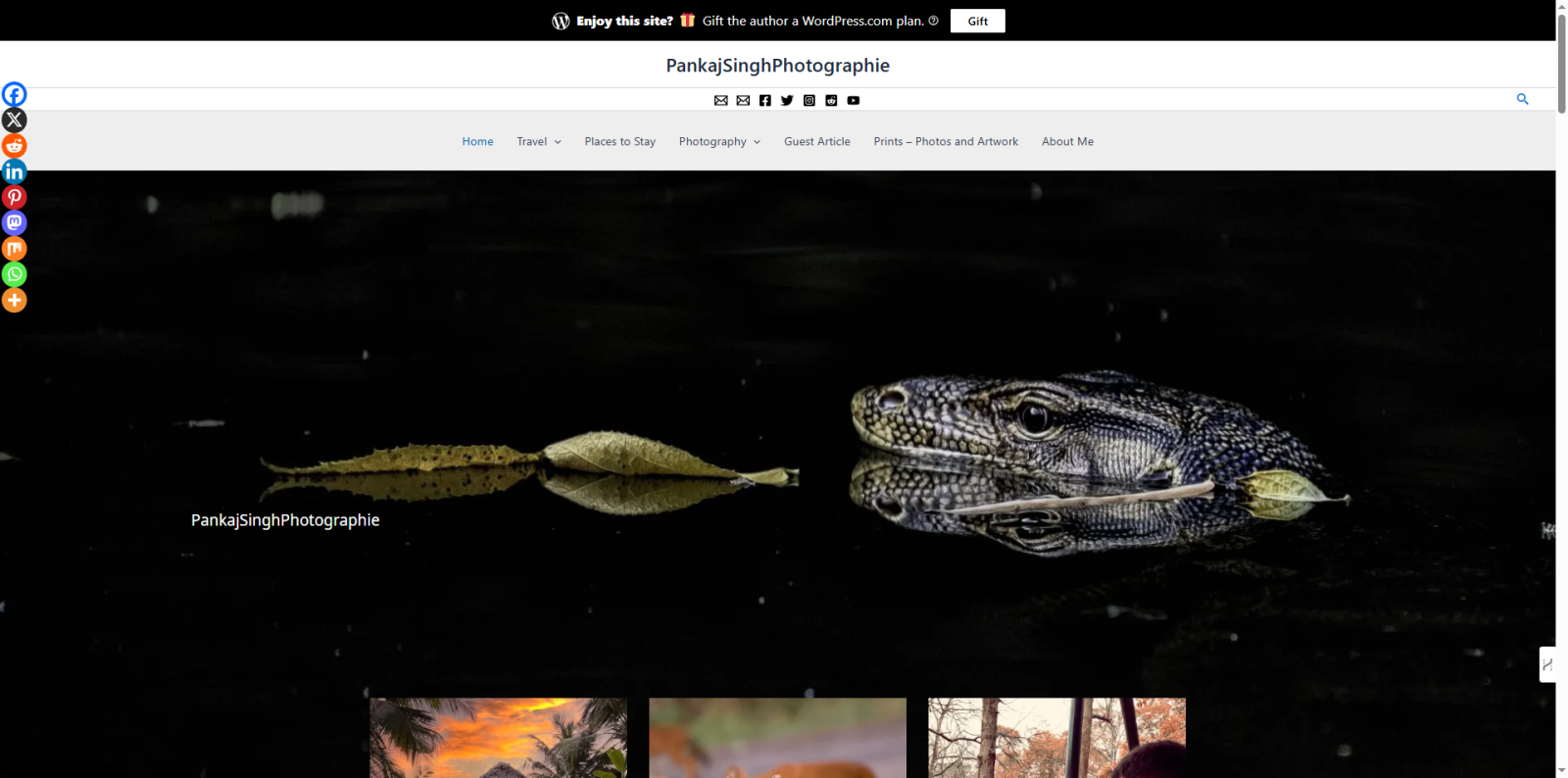Click the help question mark beside plan text
Viewport: 1568px width, 778px height.
tap(933, 21)
